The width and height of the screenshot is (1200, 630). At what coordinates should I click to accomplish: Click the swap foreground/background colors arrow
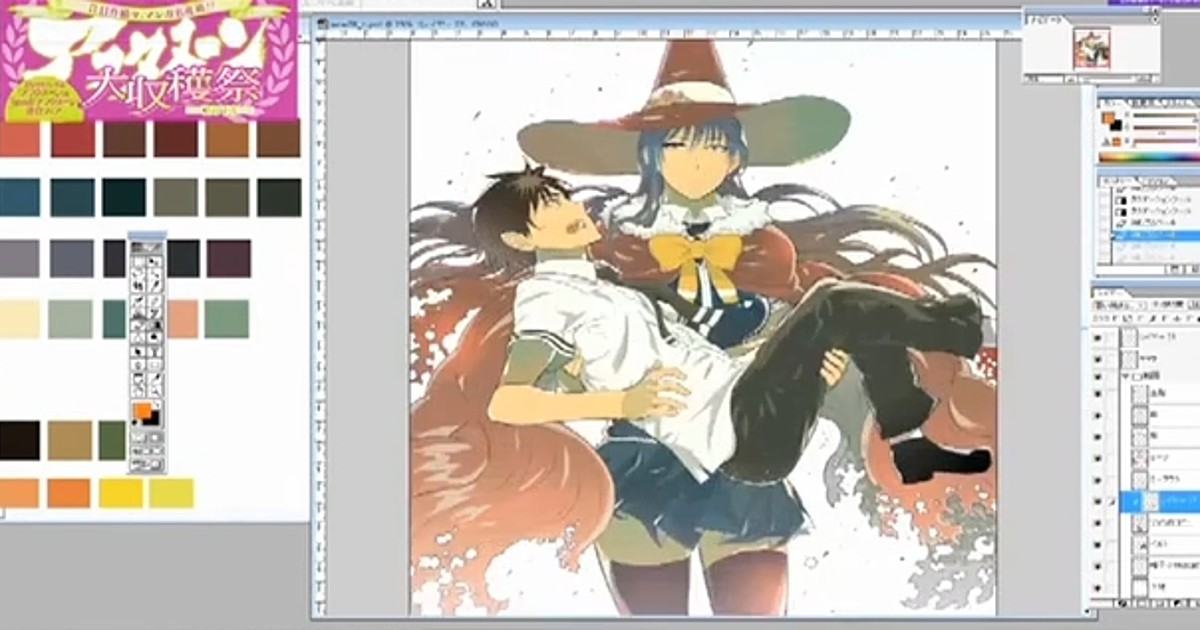click(158, 403)
